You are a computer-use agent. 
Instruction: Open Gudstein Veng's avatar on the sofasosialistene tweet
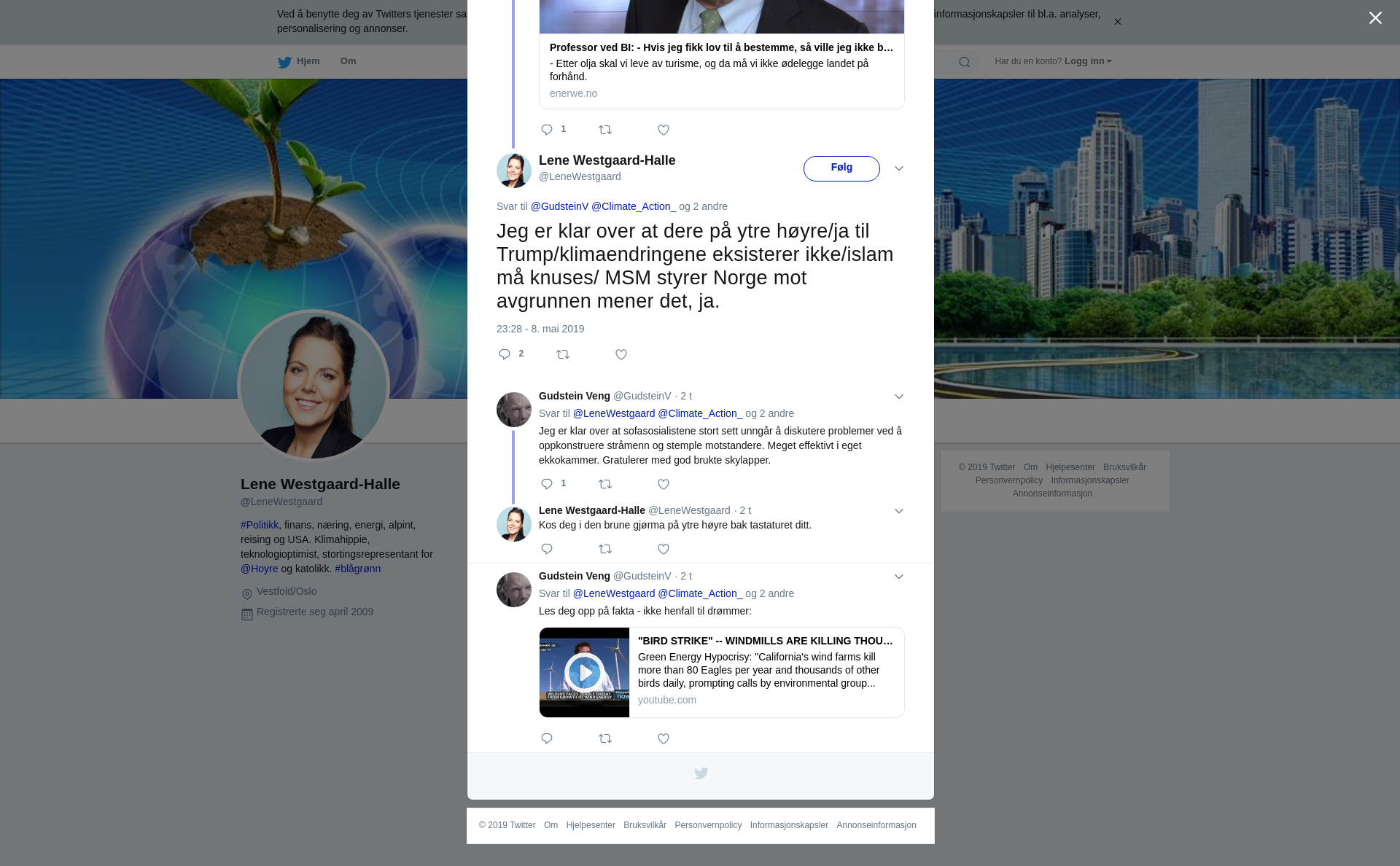[x=514, y=410]
